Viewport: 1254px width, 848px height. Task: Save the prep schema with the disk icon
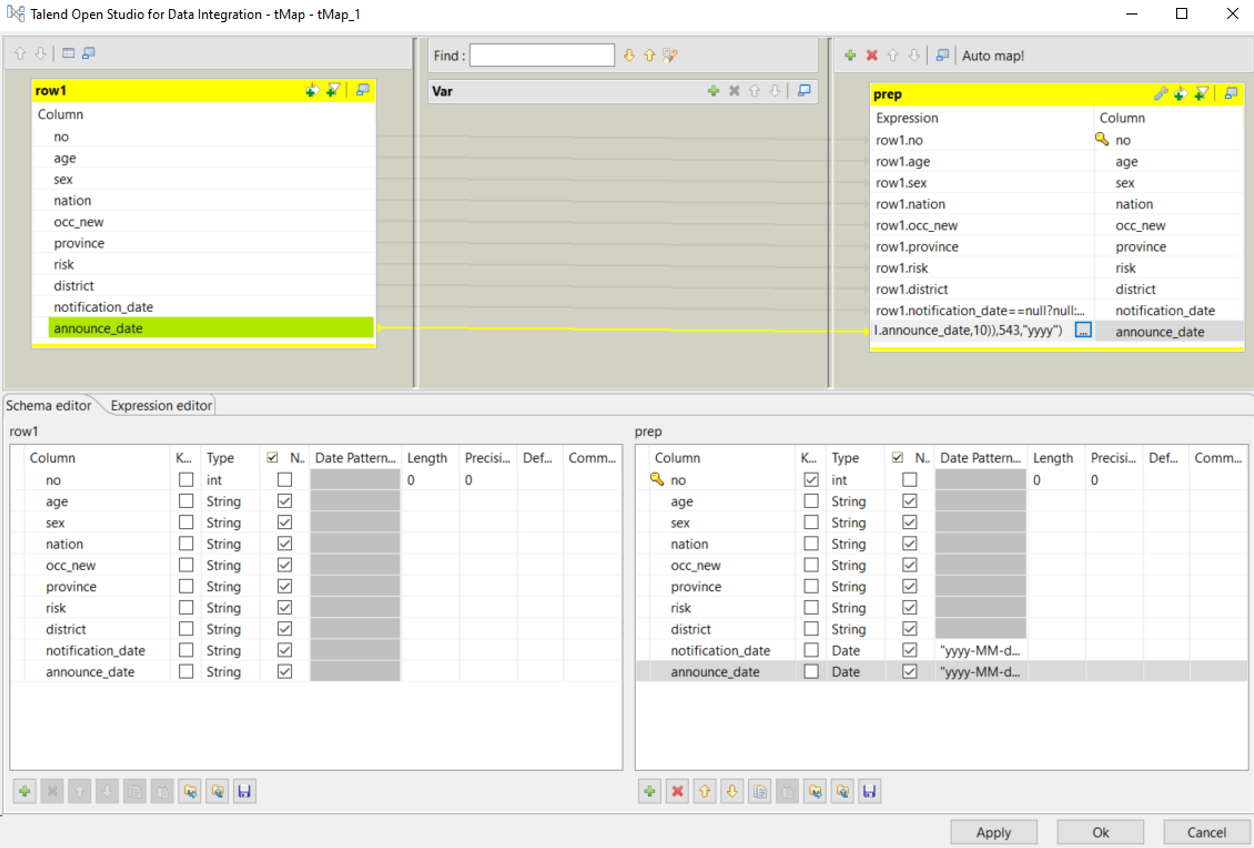click(868, 790)
